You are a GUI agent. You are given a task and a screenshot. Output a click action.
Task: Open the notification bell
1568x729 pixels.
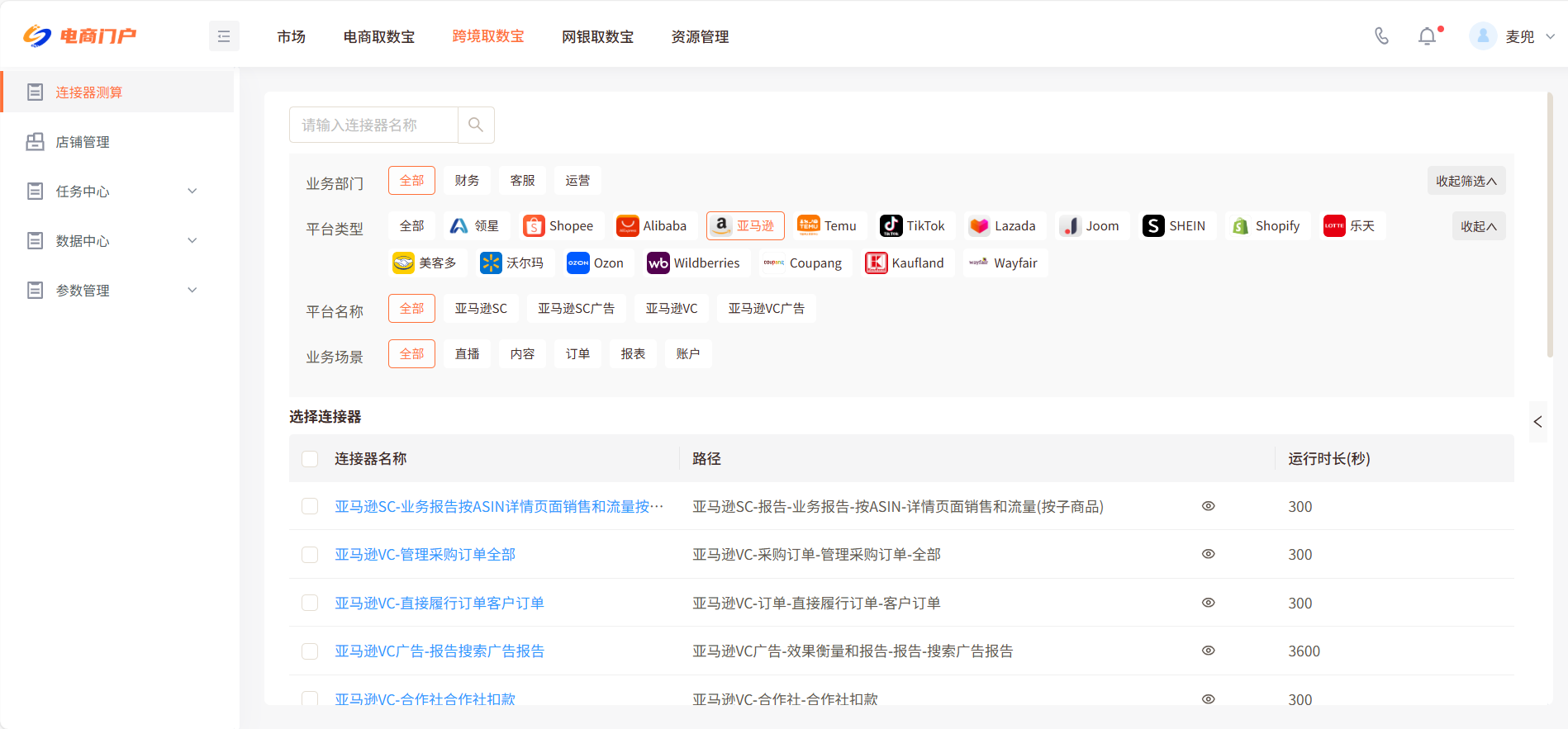click(x=1427, y=36)
